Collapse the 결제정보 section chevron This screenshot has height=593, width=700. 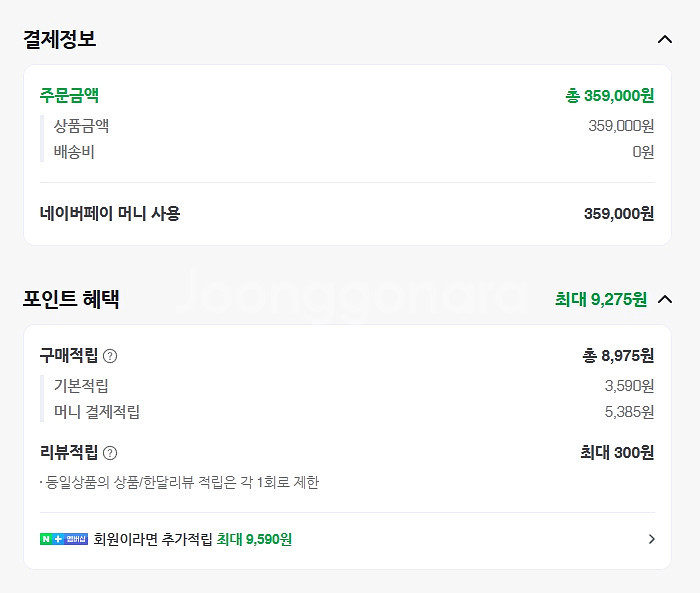click(x=665, y=39)
